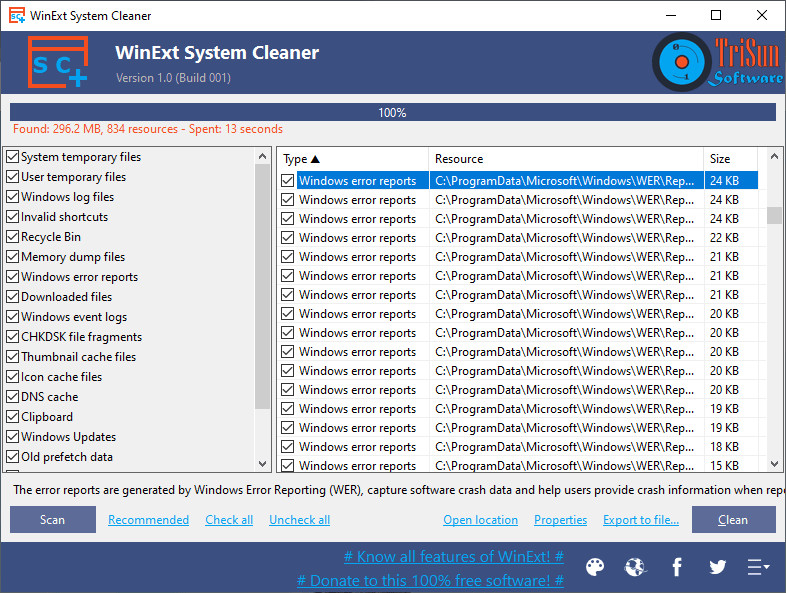Toggle Old prefetch data checkbox
Viewport: 786px width, 593px height.
point(13,457)
